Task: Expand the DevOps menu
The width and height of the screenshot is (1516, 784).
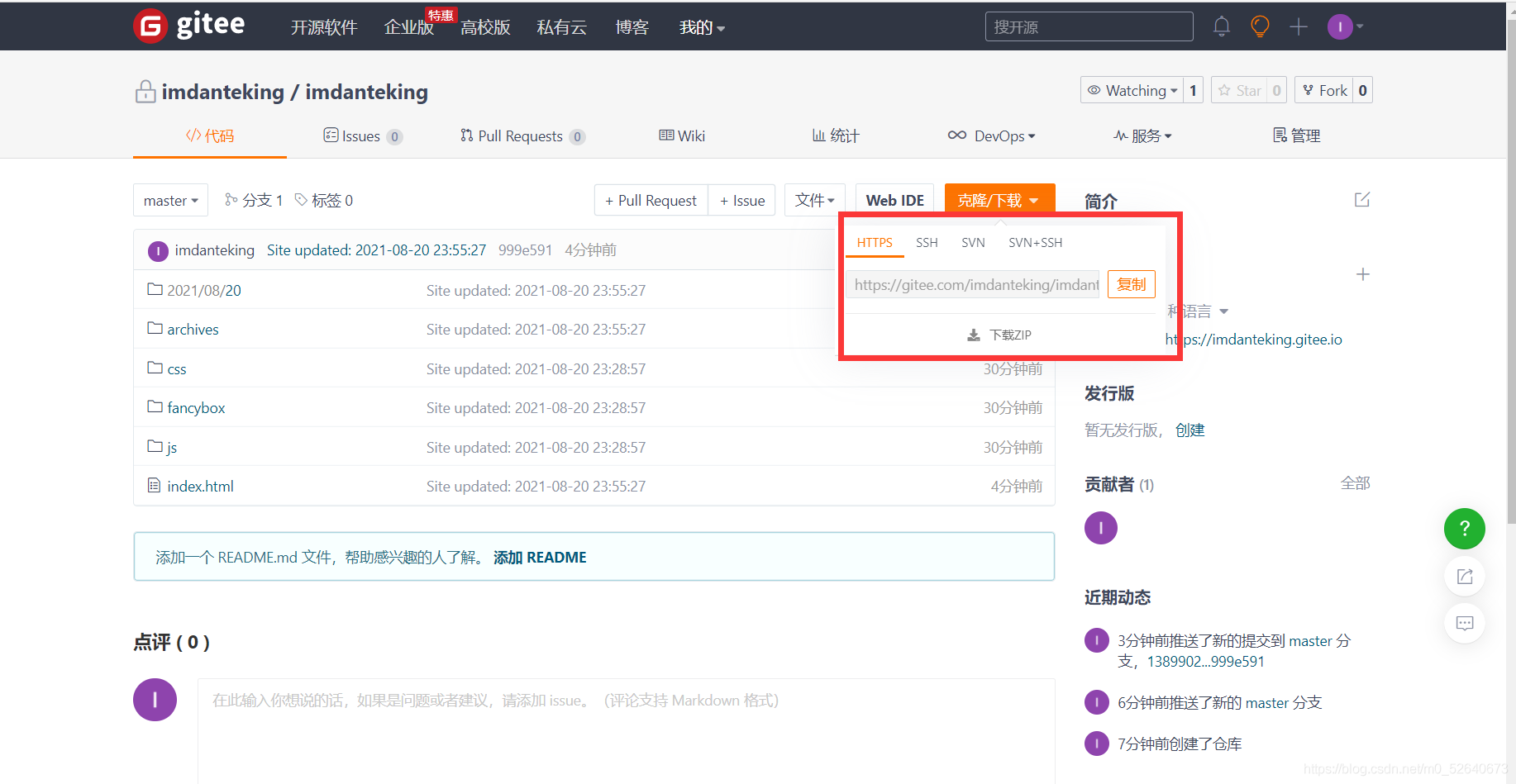Action: click(x=991, y=135)
